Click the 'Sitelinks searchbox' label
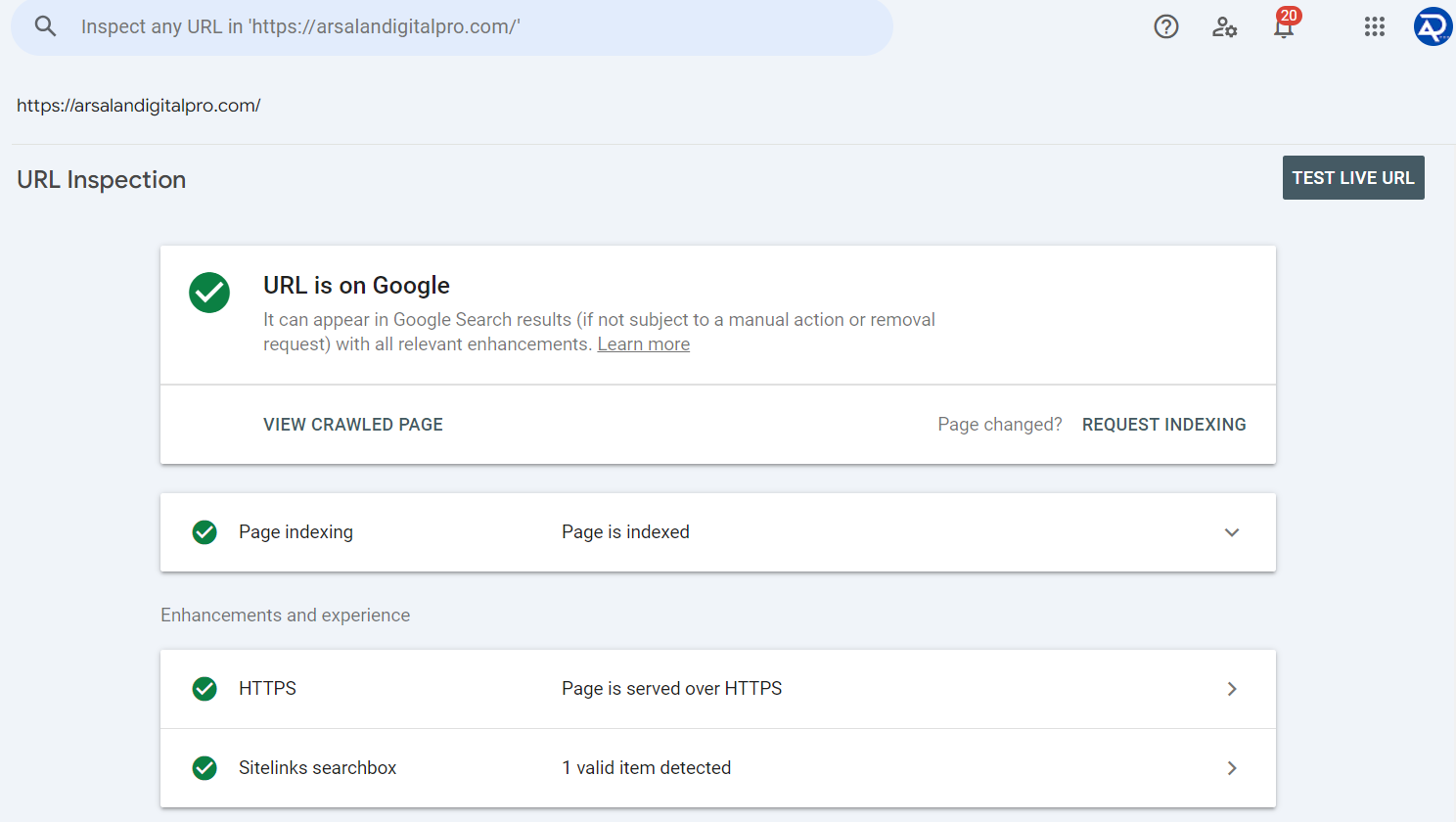Viewport: 1456px width, 822px height. tap(318, 768)
